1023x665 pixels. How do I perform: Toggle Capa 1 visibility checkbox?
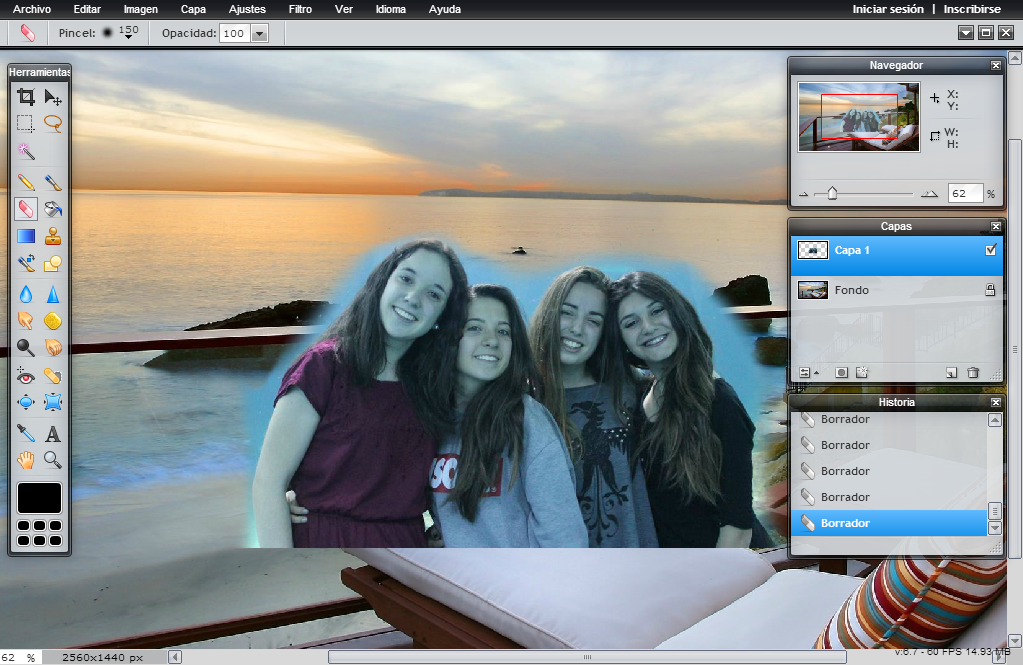click(990, 250)
